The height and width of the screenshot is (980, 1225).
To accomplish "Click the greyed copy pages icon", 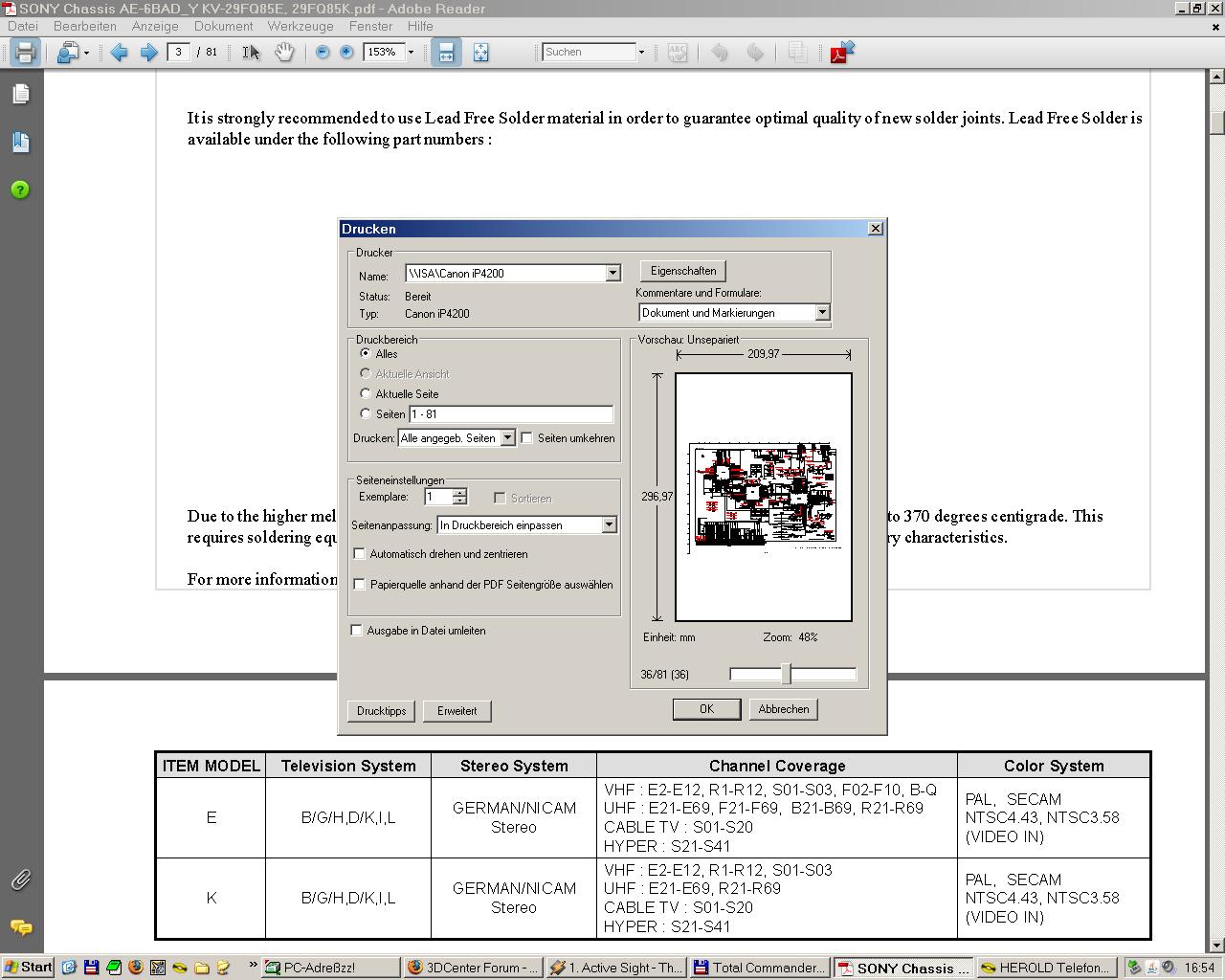I will point(796,53).
